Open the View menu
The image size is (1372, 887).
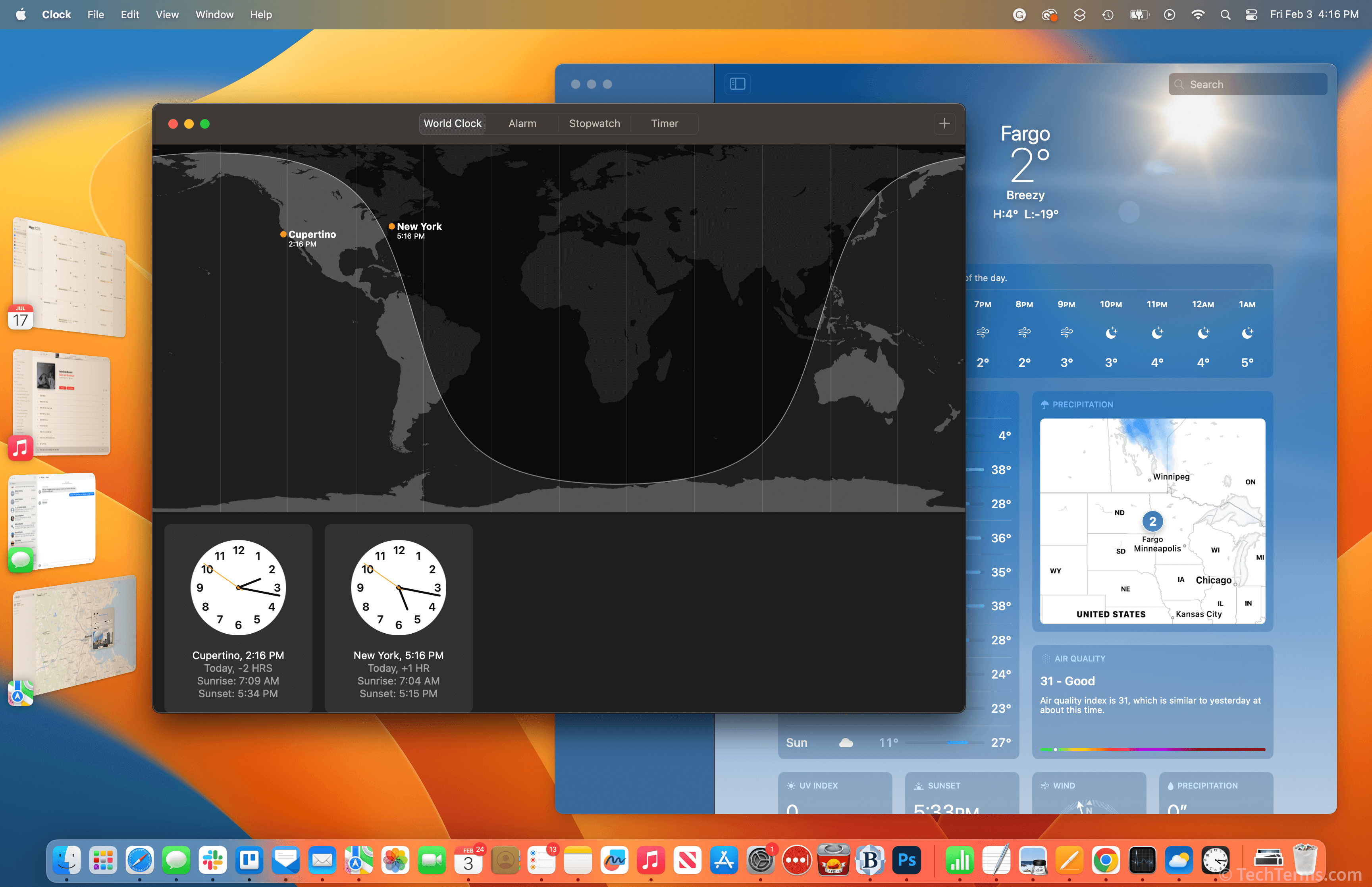pos(167,15)
